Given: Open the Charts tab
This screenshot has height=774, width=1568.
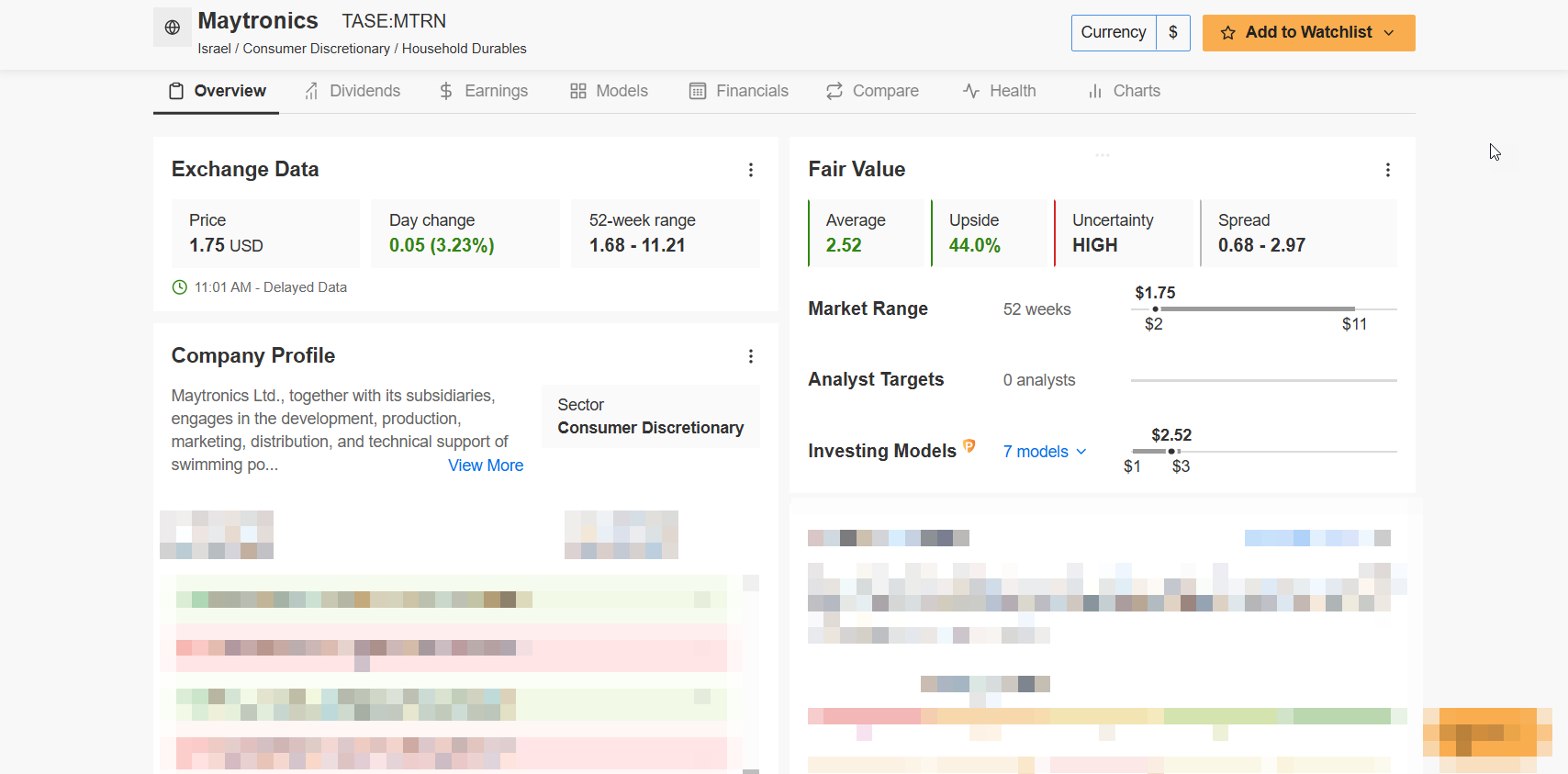Looking at the screenshot, I should point(1124,91).
